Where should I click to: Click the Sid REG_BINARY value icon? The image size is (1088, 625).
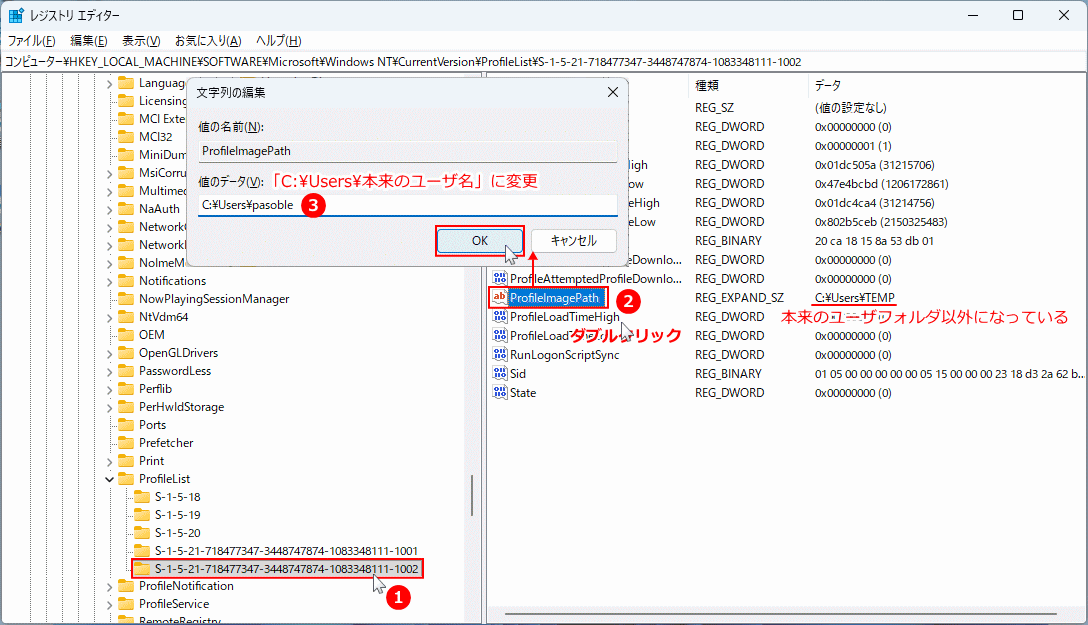click(x=500, y=373)
